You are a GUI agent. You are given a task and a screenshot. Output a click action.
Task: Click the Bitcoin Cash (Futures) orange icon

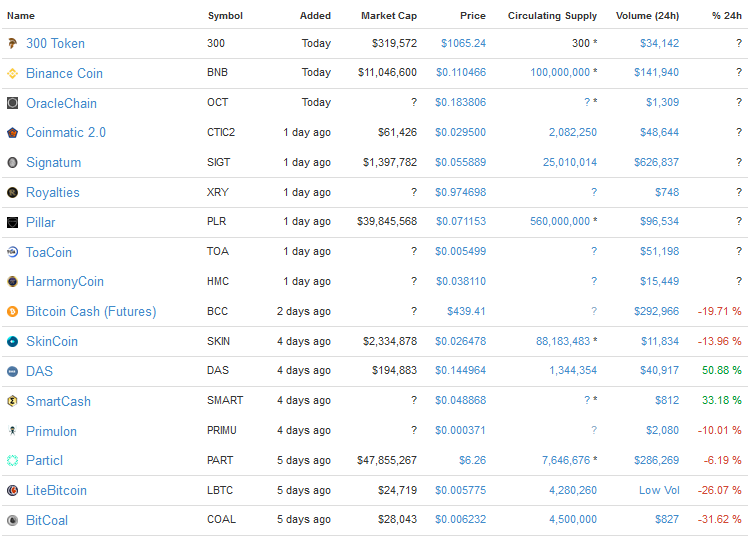pyautogui.click(x=12, y=312)
